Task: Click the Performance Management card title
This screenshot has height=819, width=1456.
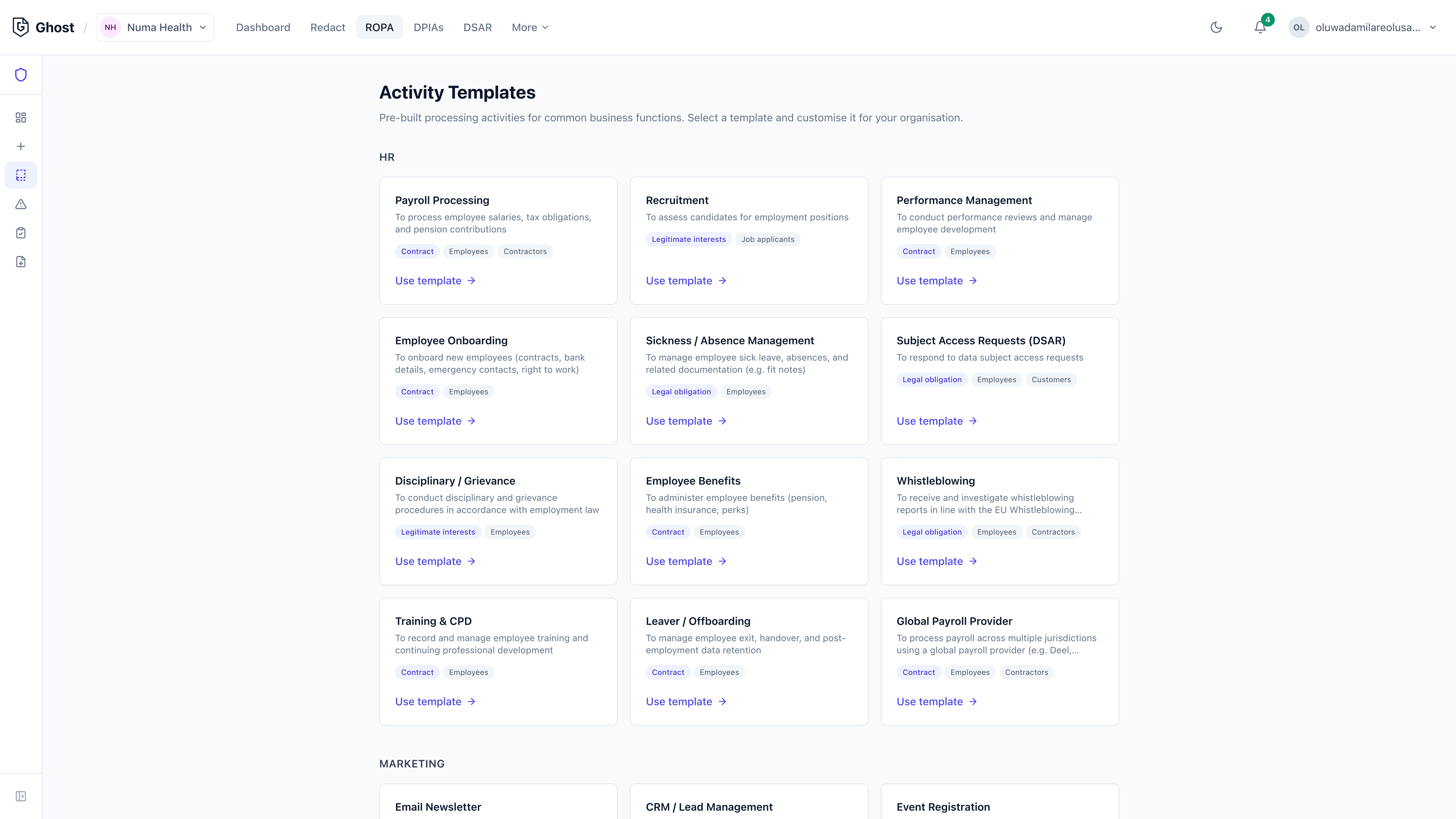Action: [964, 200]
